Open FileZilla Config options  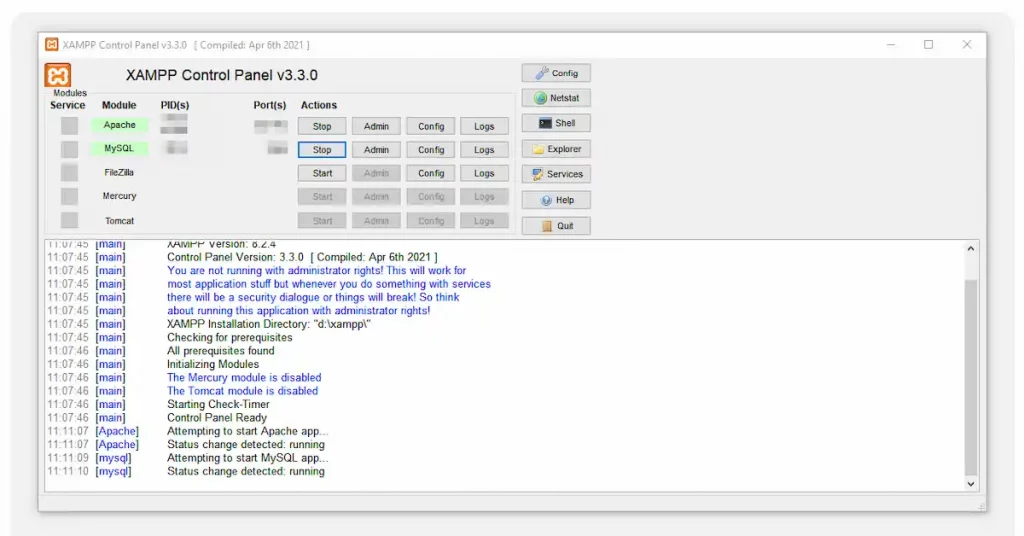431,173
